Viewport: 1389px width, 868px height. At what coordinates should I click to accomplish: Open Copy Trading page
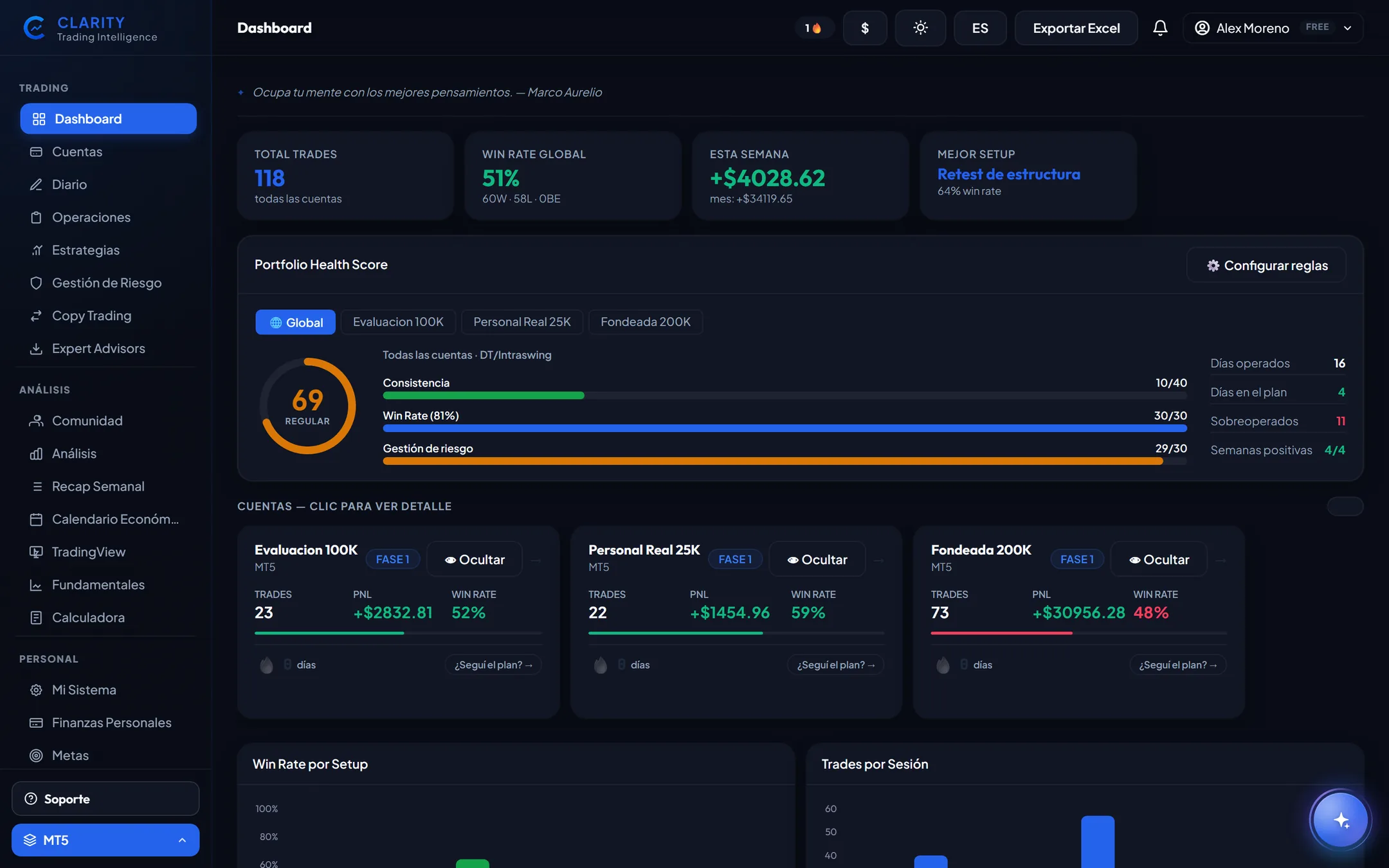point(108,316)
